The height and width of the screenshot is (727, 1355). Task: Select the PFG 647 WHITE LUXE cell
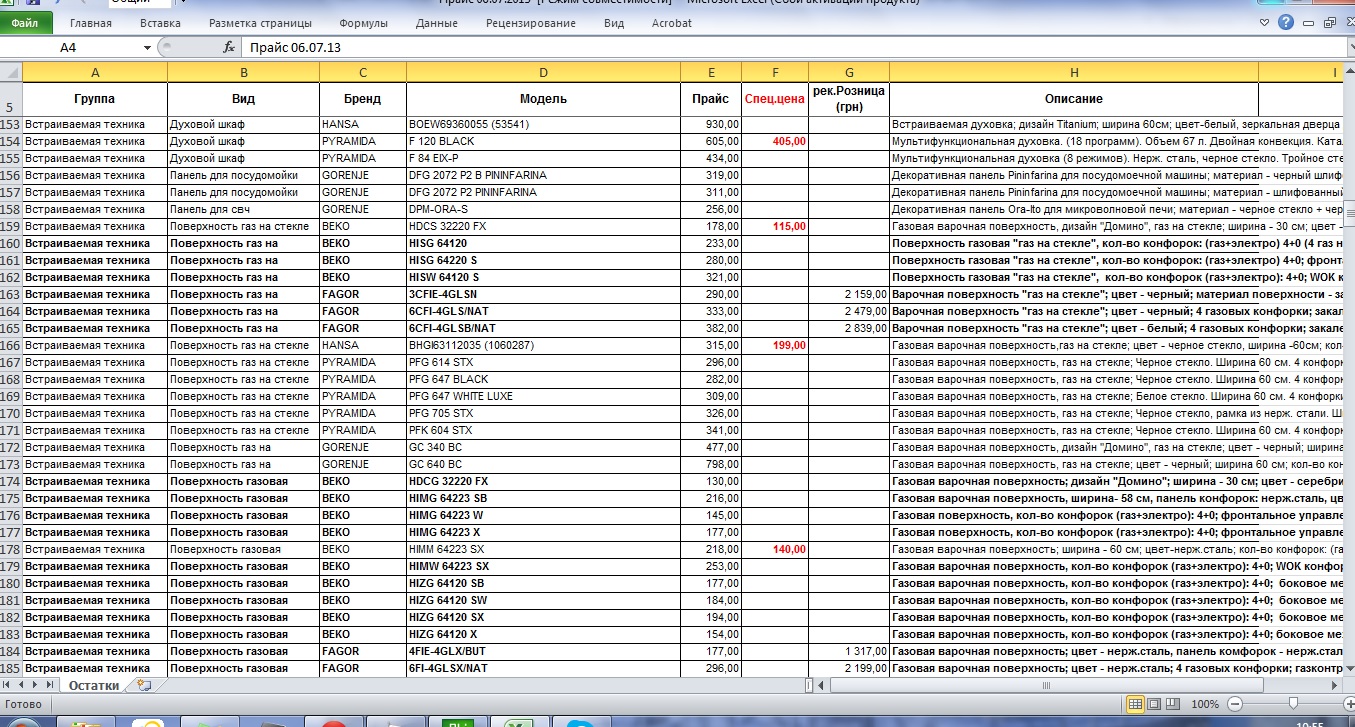point(543,396)
